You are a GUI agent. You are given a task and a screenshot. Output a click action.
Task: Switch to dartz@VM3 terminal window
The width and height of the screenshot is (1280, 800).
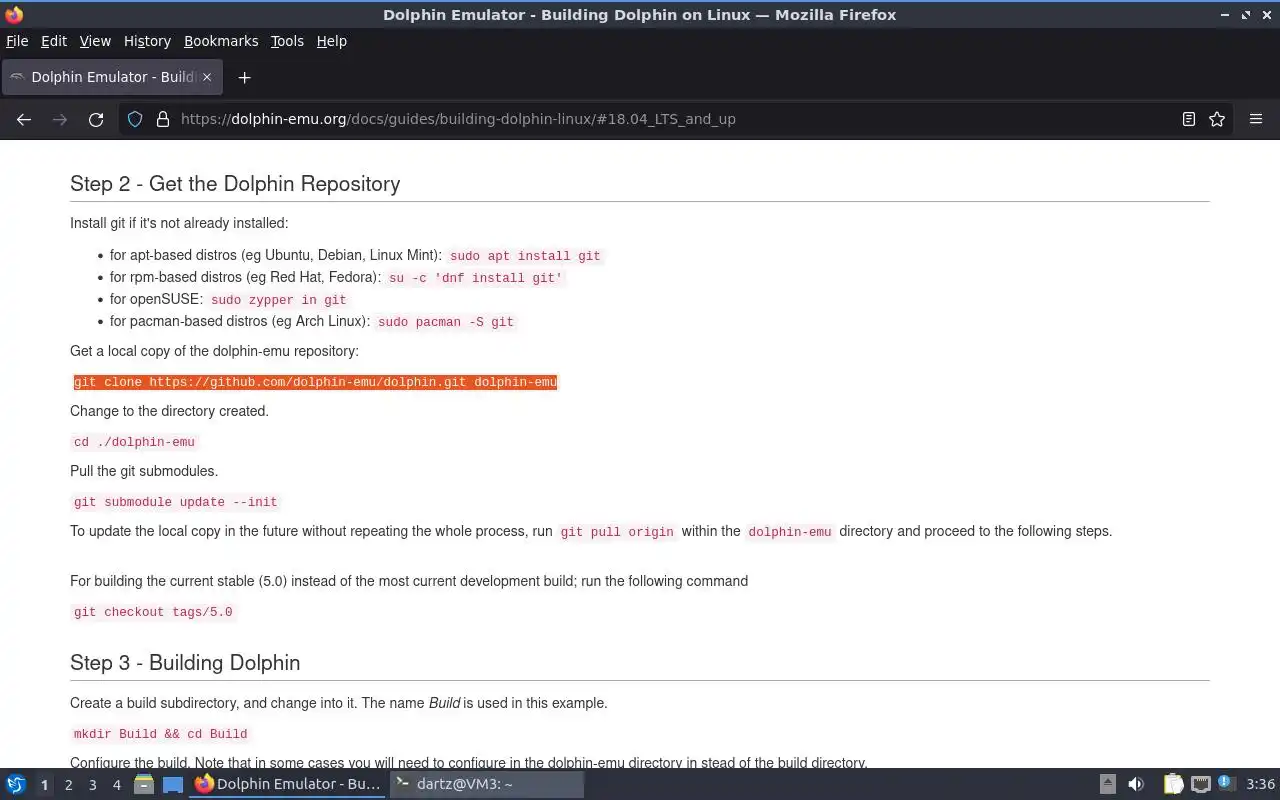[x=486, y=785]
